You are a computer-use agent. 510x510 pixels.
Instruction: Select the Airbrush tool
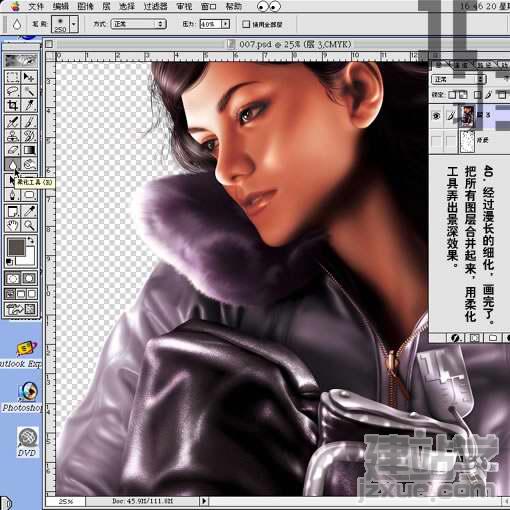coord(12,122)
